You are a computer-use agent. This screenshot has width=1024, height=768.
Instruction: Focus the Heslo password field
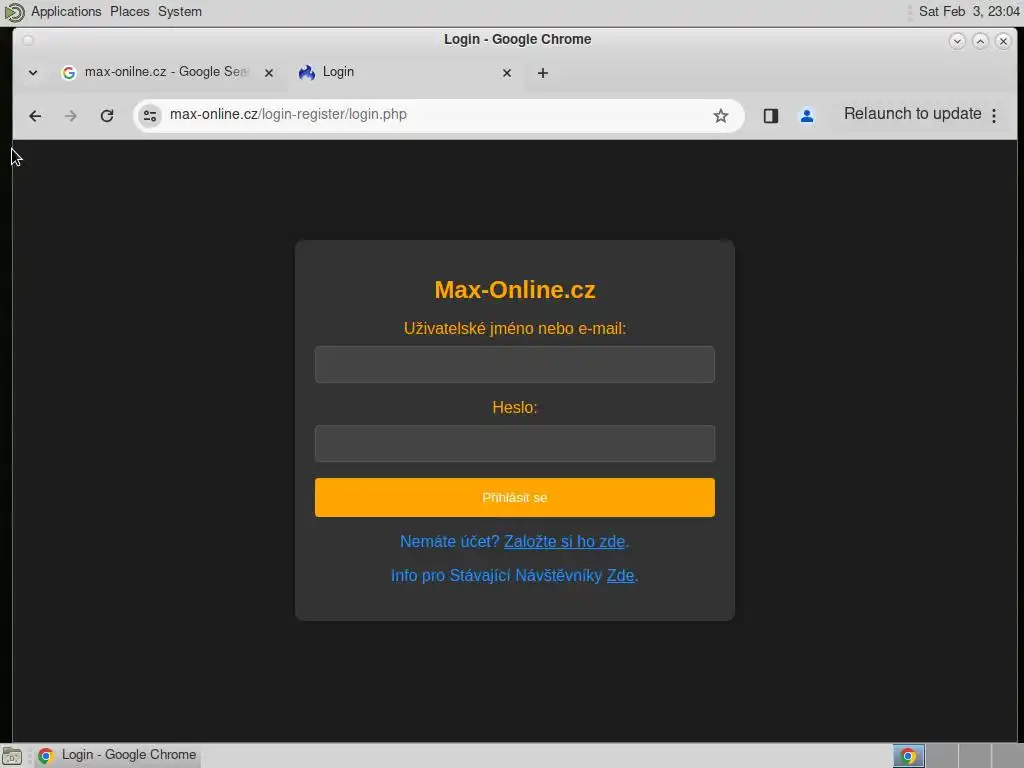tap(515, 443)
